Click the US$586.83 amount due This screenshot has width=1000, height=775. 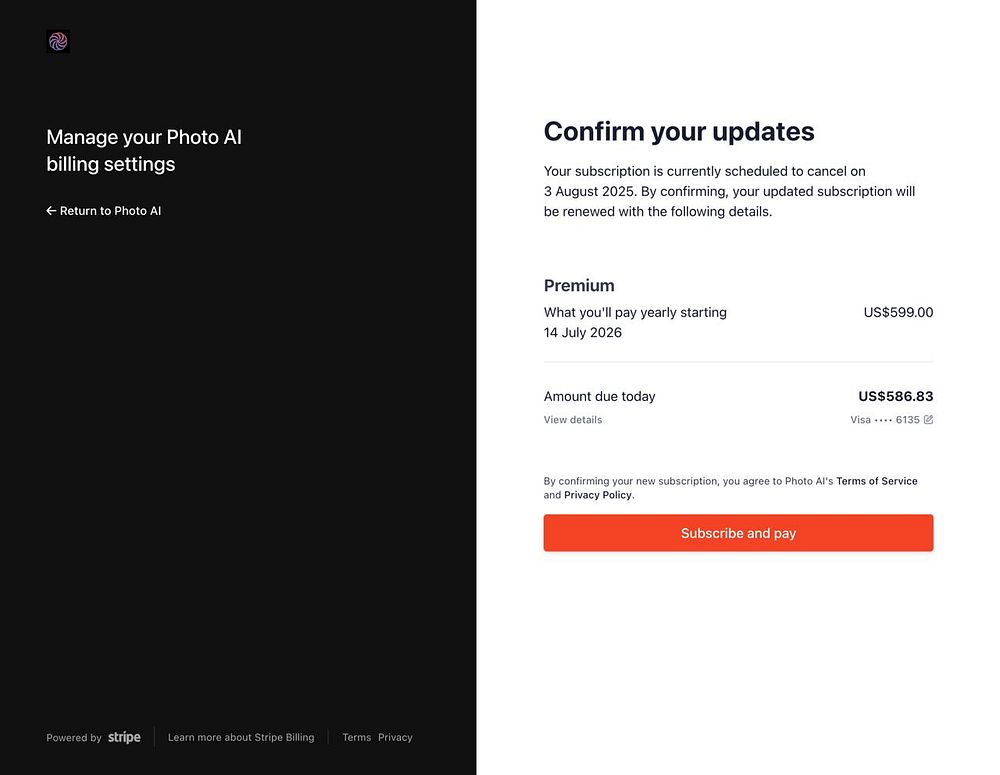click(x=895, y=396)
